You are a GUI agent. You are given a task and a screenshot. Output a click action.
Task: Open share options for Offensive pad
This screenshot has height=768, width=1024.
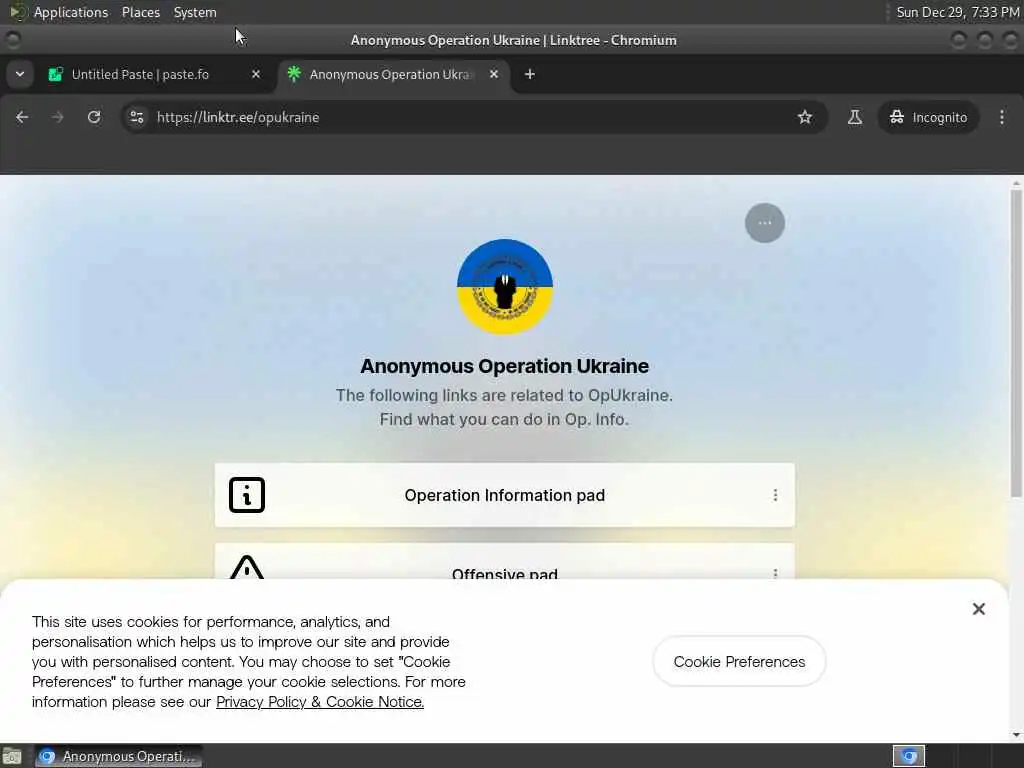coord(775,573)
